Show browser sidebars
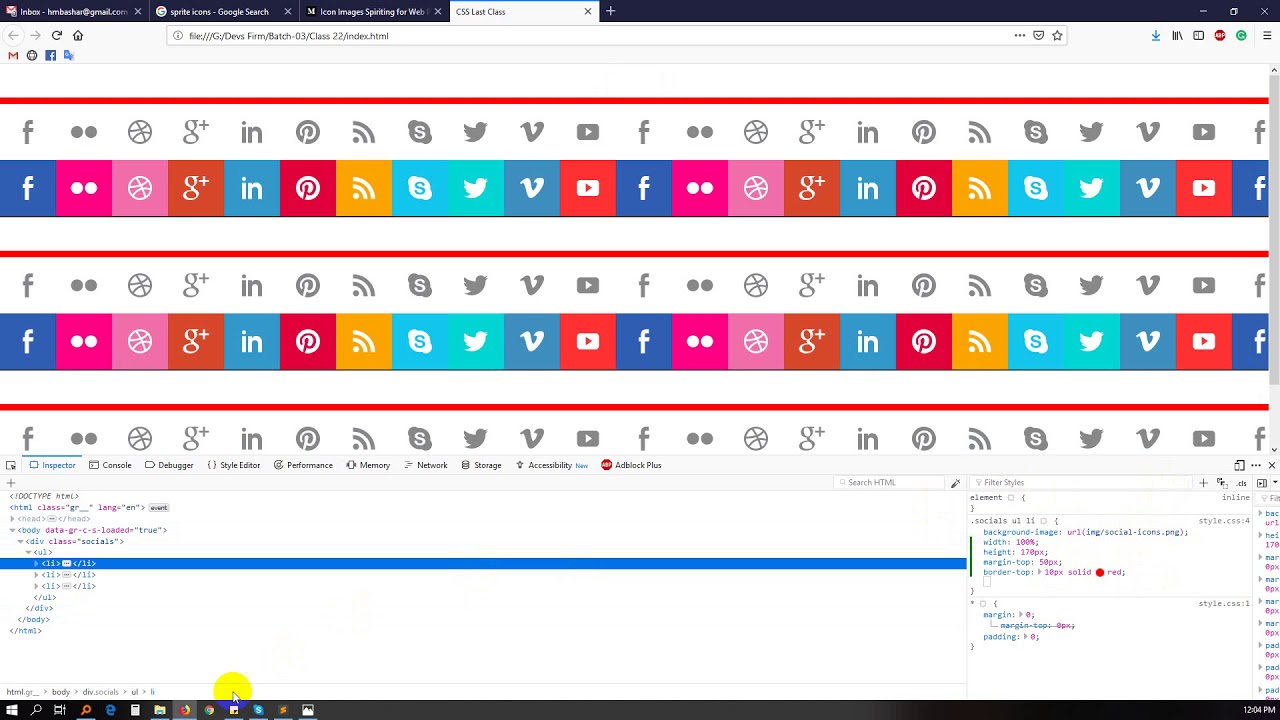Image resolution: width=1280 pixels, height=720 pixels. click(x=1198, y=36)
